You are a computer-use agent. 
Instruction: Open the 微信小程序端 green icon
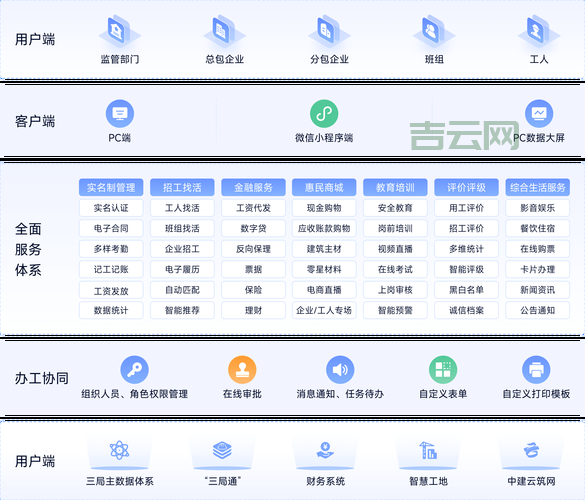point(324,113)
